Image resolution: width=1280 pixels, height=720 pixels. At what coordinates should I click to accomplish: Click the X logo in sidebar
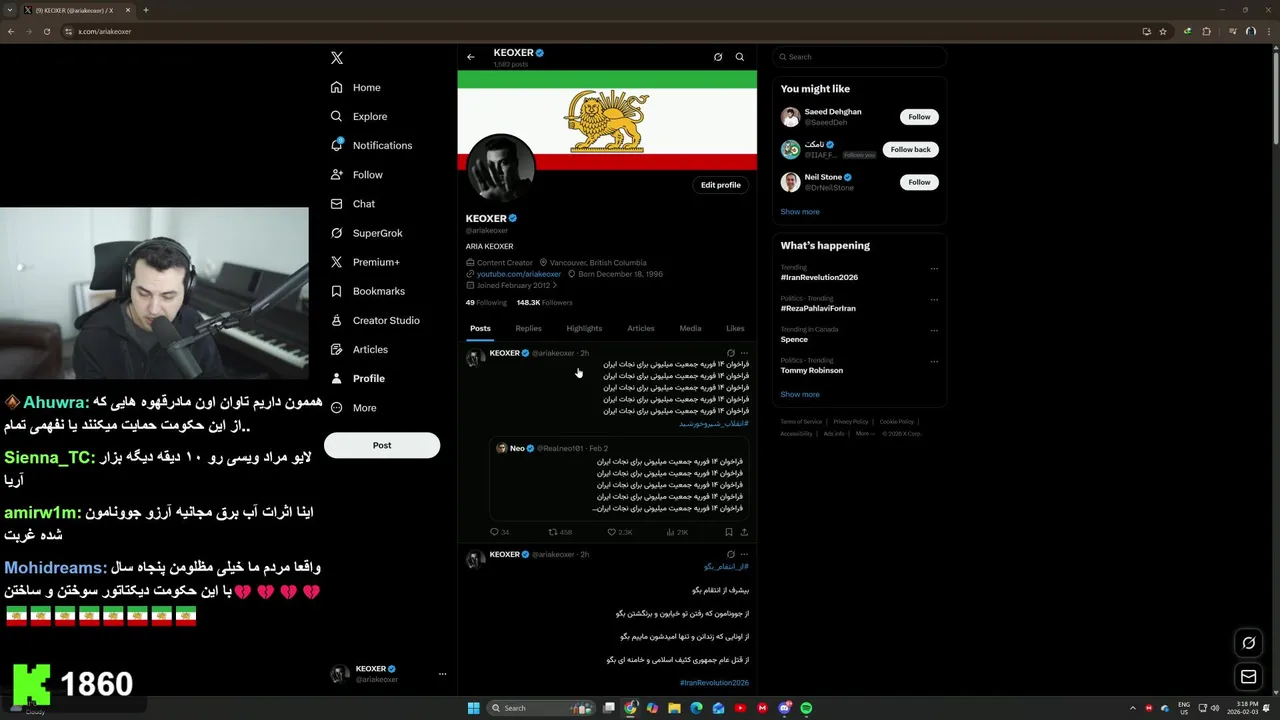[337, 58]
